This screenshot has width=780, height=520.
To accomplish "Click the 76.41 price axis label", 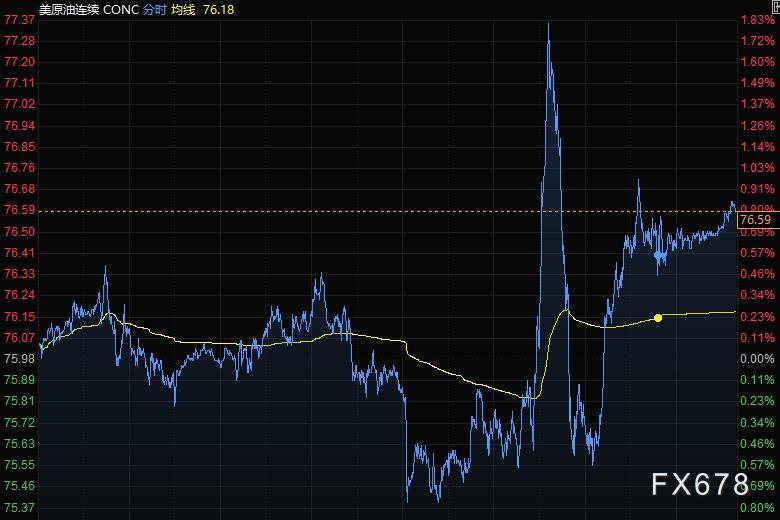I will pos(19,253).
